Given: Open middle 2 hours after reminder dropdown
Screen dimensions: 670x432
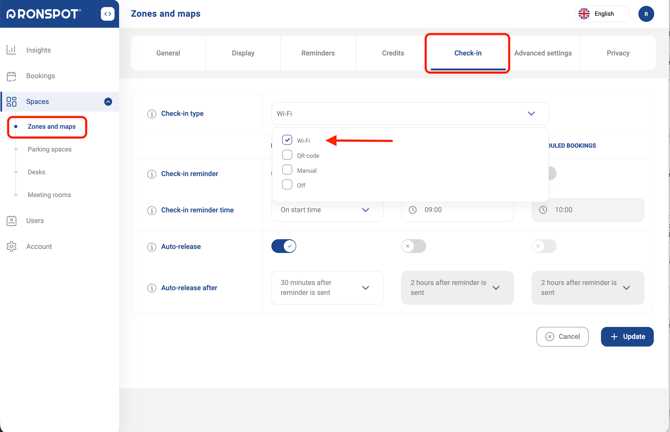Looking at the screenshot, I should coord(457,288).
